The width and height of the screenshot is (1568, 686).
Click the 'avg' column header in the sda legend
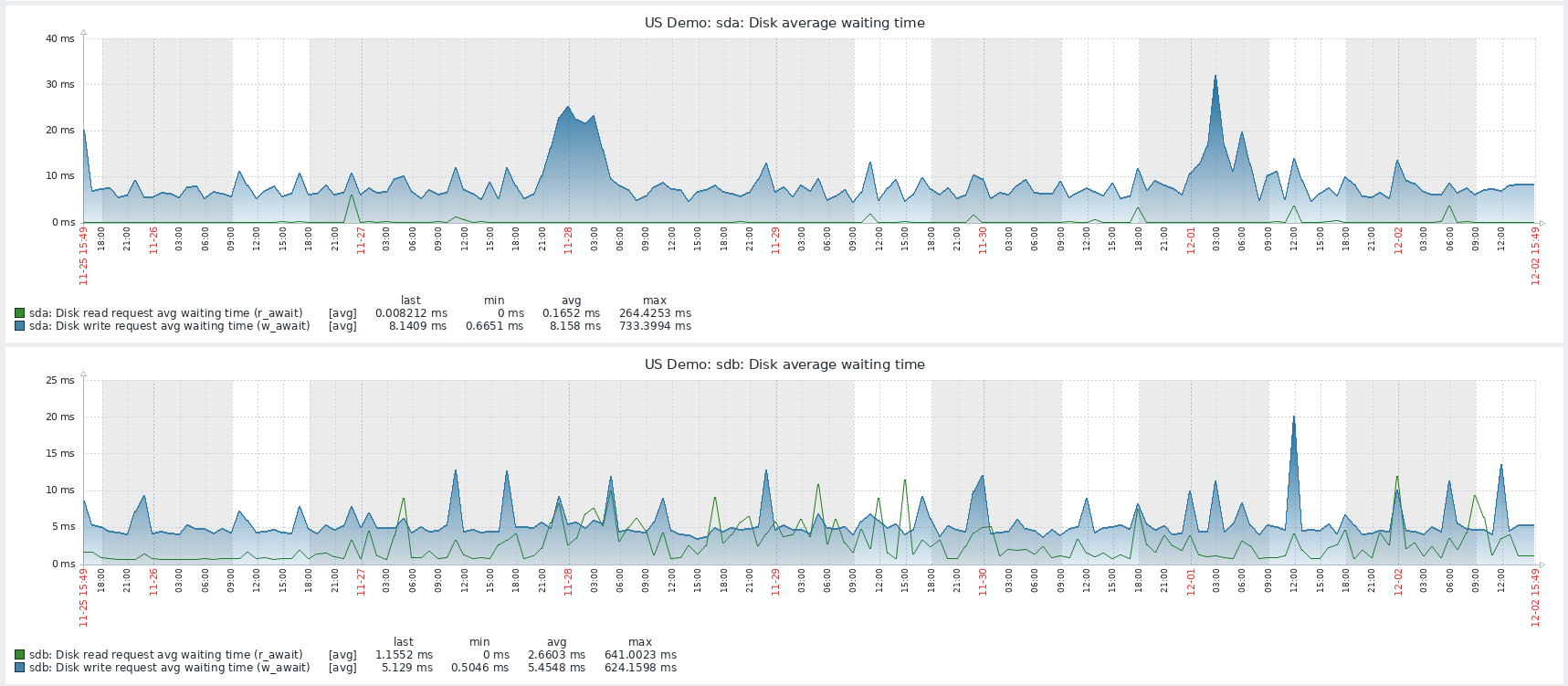[x=572, y=301]
